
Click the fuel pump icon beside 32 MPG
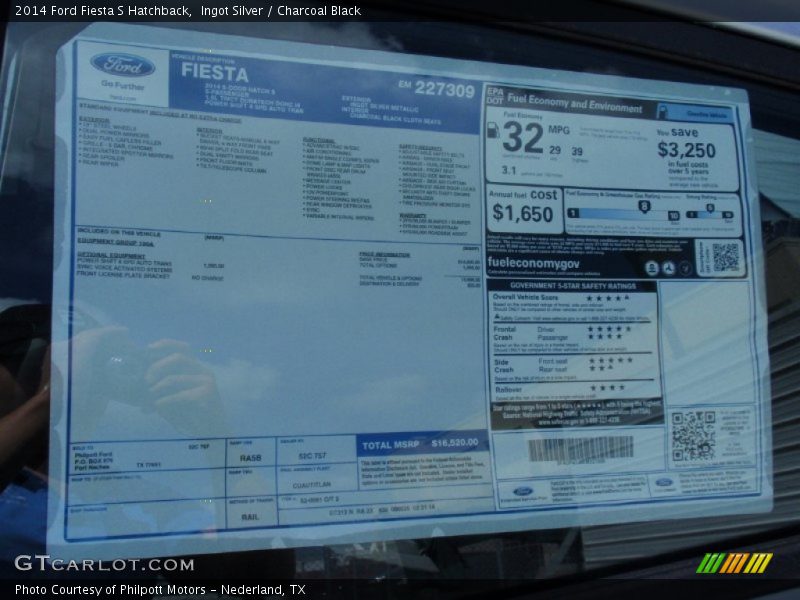coord(493,131)
